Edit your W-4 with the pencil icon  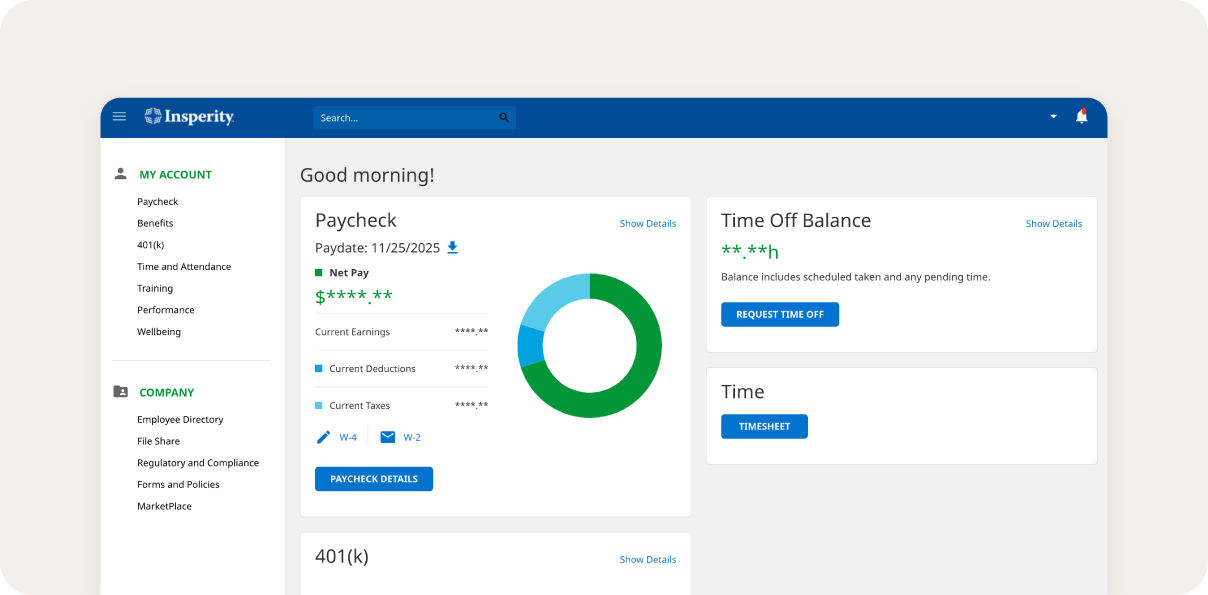(x=322, y=436)
